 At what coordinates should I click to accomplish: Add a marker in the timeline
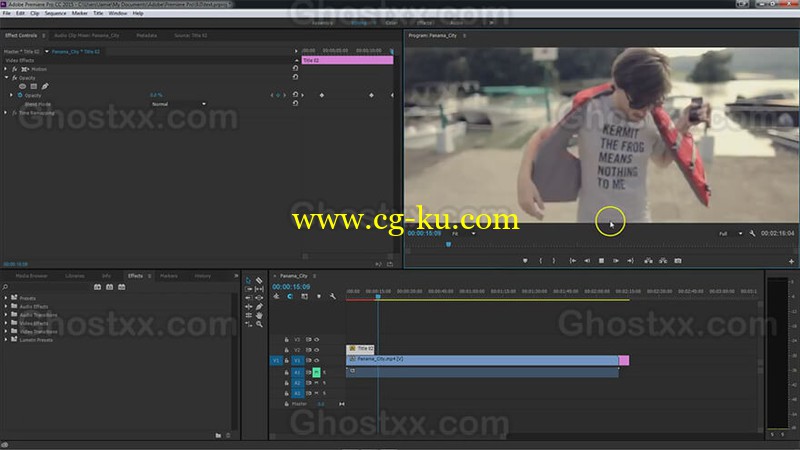(x=319, y=296)
